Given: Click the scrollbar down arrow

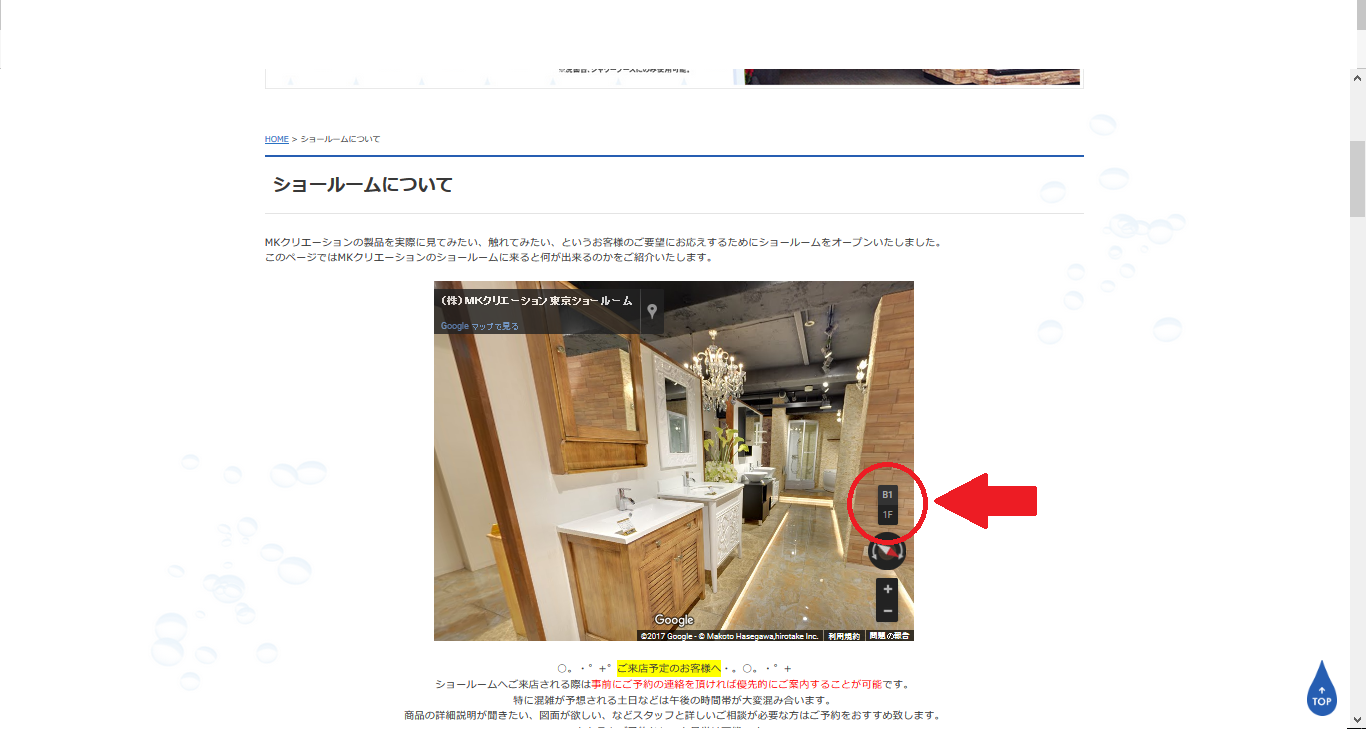Looking at the screenshot, I should 1357,720.
